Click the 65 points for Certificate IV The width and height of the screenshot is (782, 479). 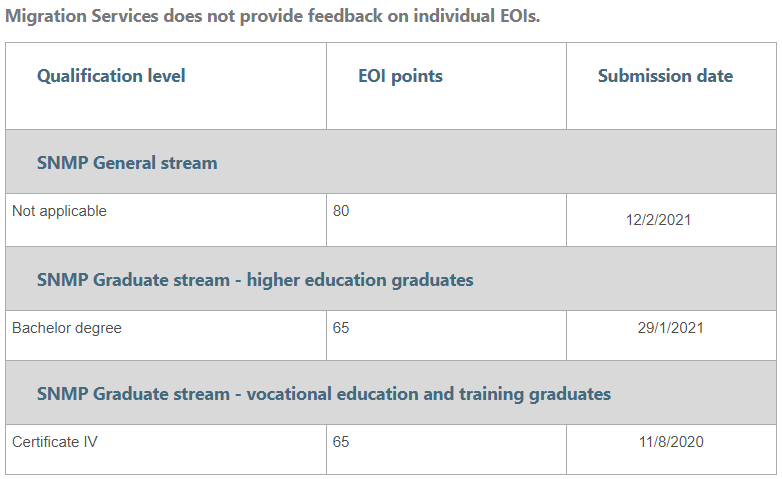(x=341, y=442)
